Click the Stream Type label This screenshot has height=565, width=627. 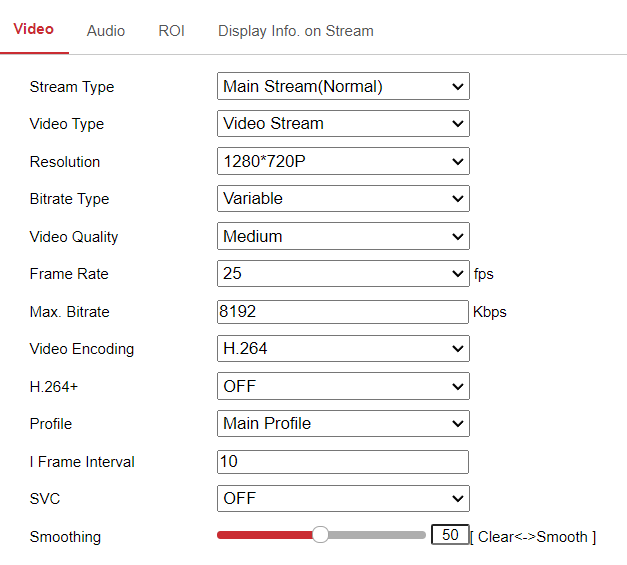click(72, 87)
